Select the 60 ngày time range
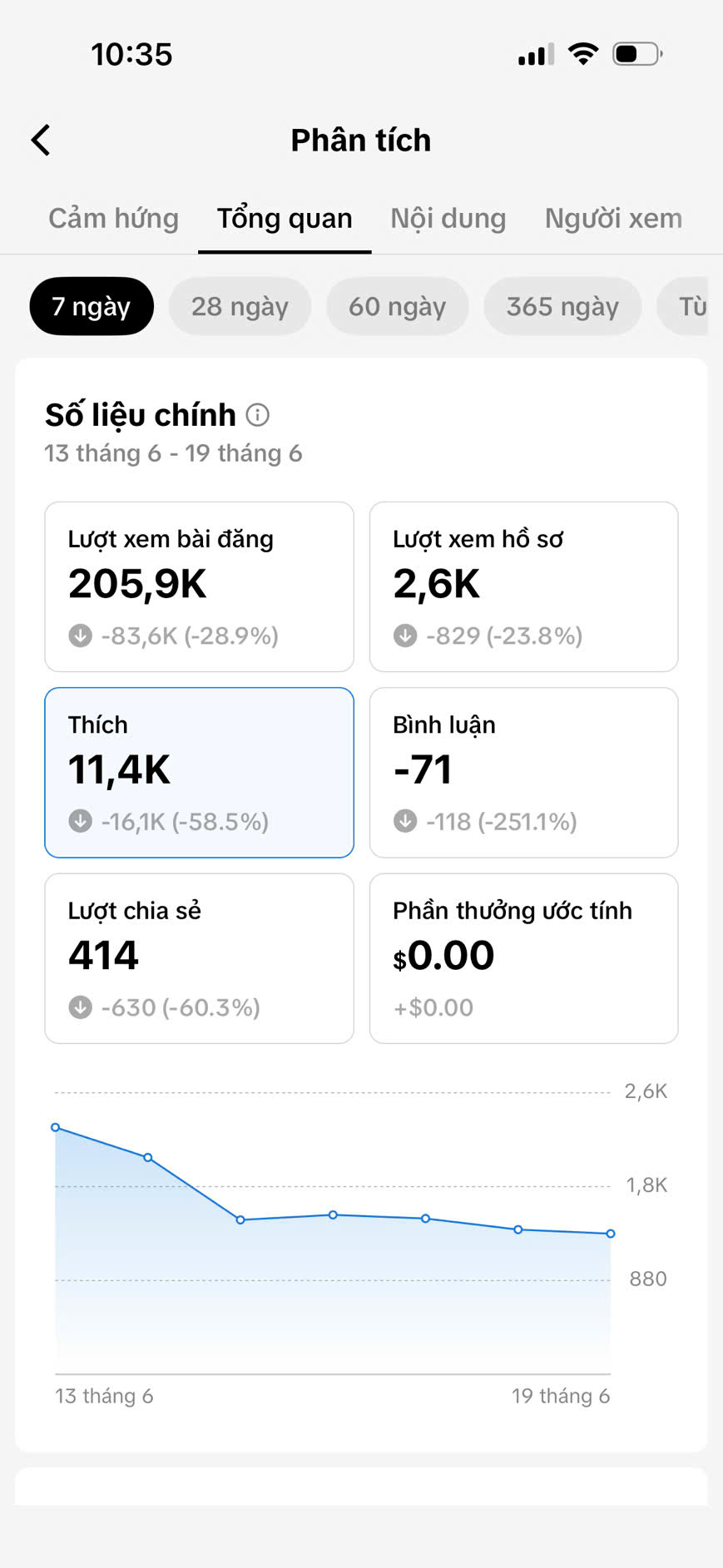Viewport: 723px width, 1568px height. coord(397,306)
